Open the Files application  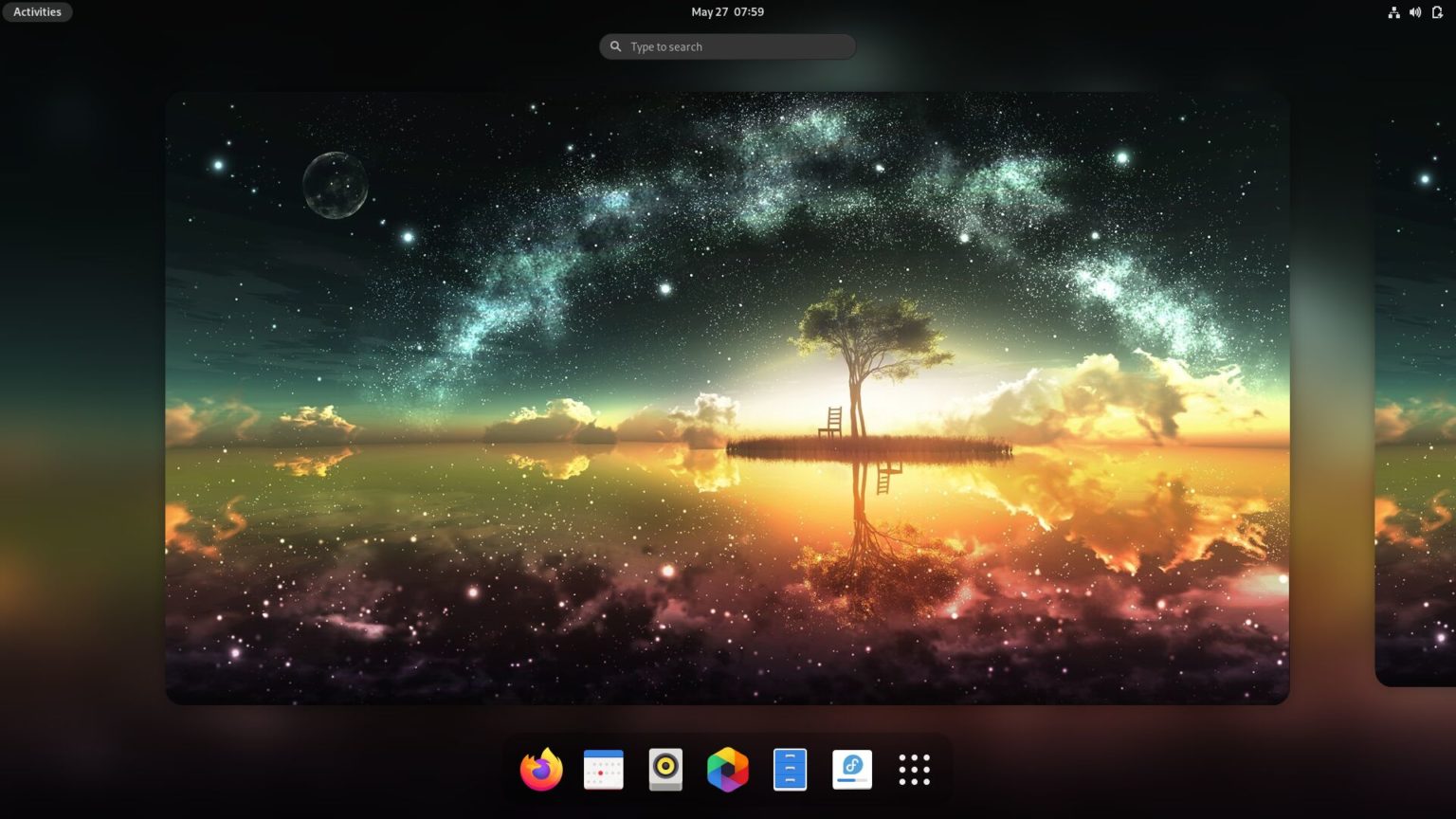coord(790,770)
